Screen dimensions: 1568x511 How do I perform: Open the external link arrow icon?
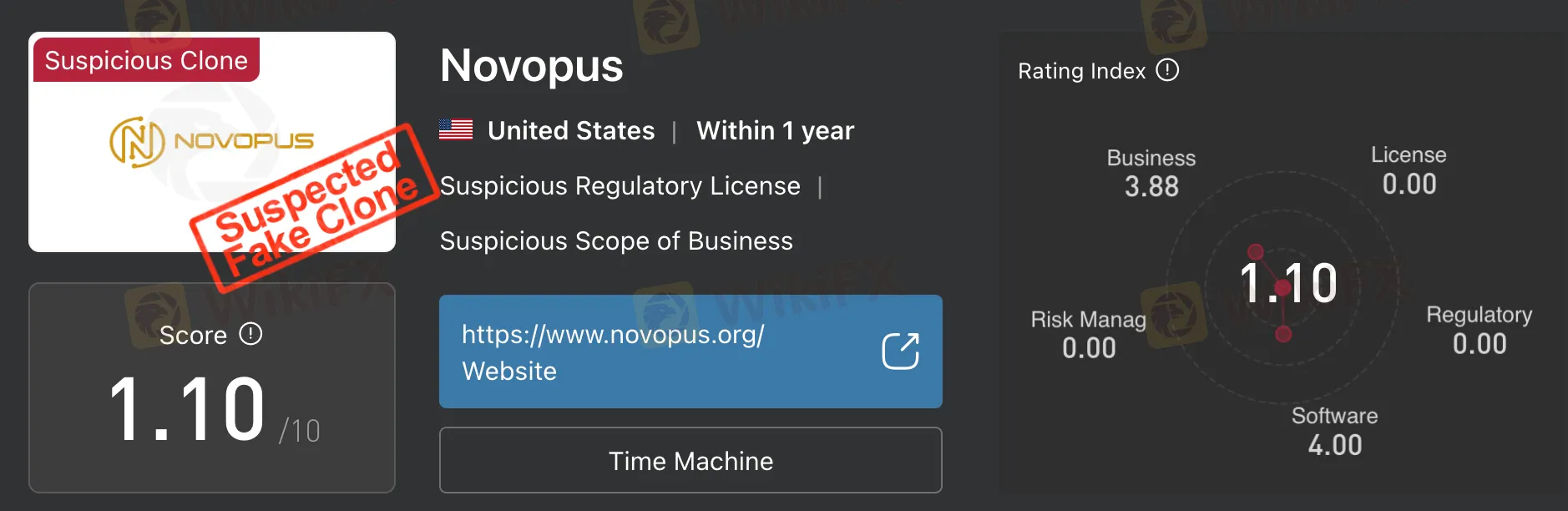point(900,351)
